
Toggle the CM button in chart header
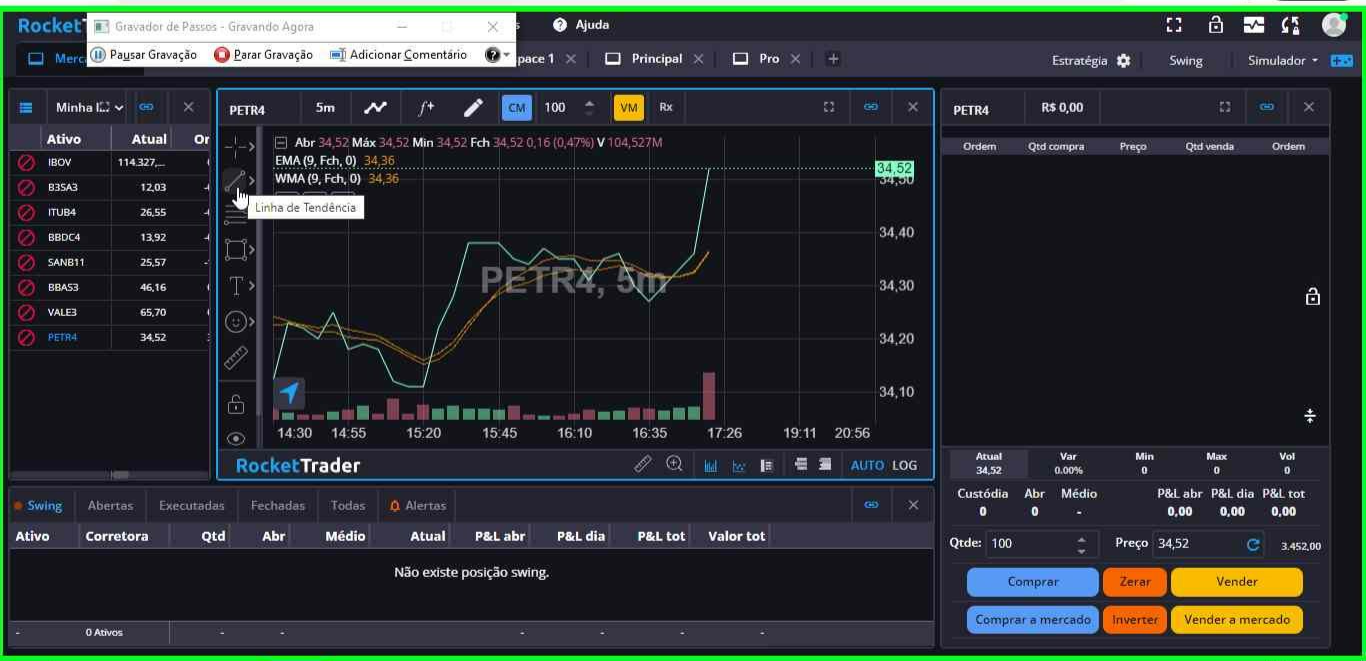517,108
